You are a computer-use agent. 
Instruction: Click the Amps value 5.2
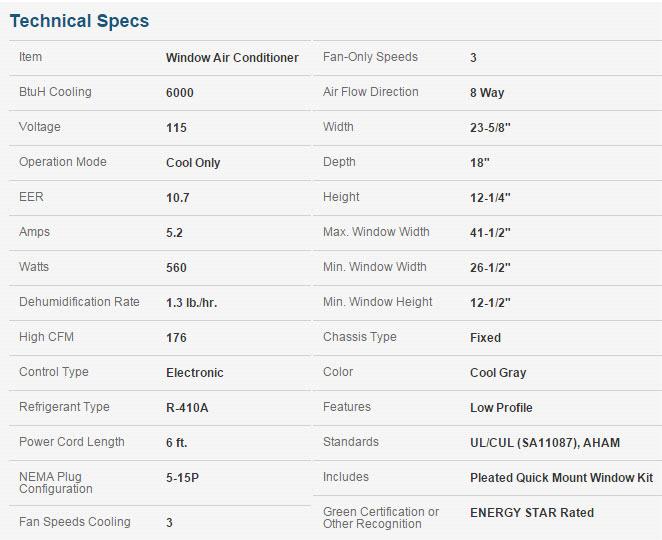pos(174,233)
